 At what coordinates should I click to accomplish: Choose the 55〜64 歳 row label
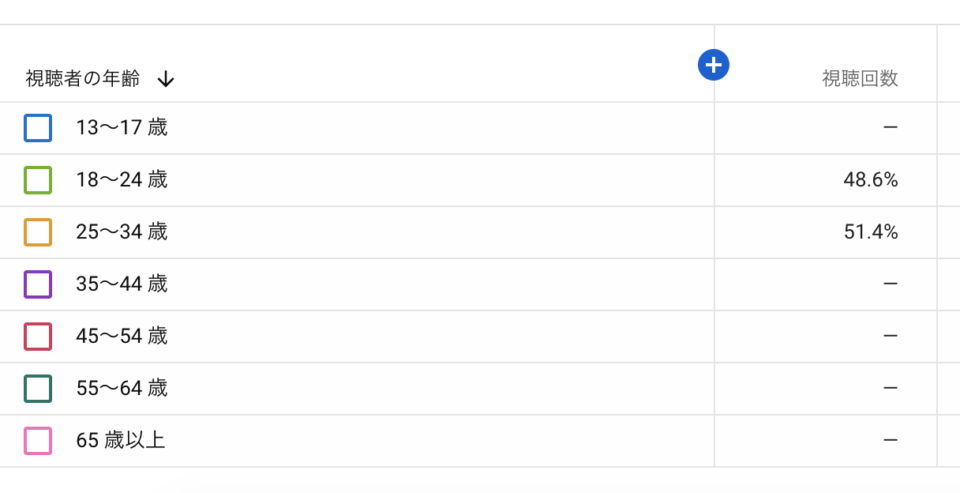tap(121, 388)
